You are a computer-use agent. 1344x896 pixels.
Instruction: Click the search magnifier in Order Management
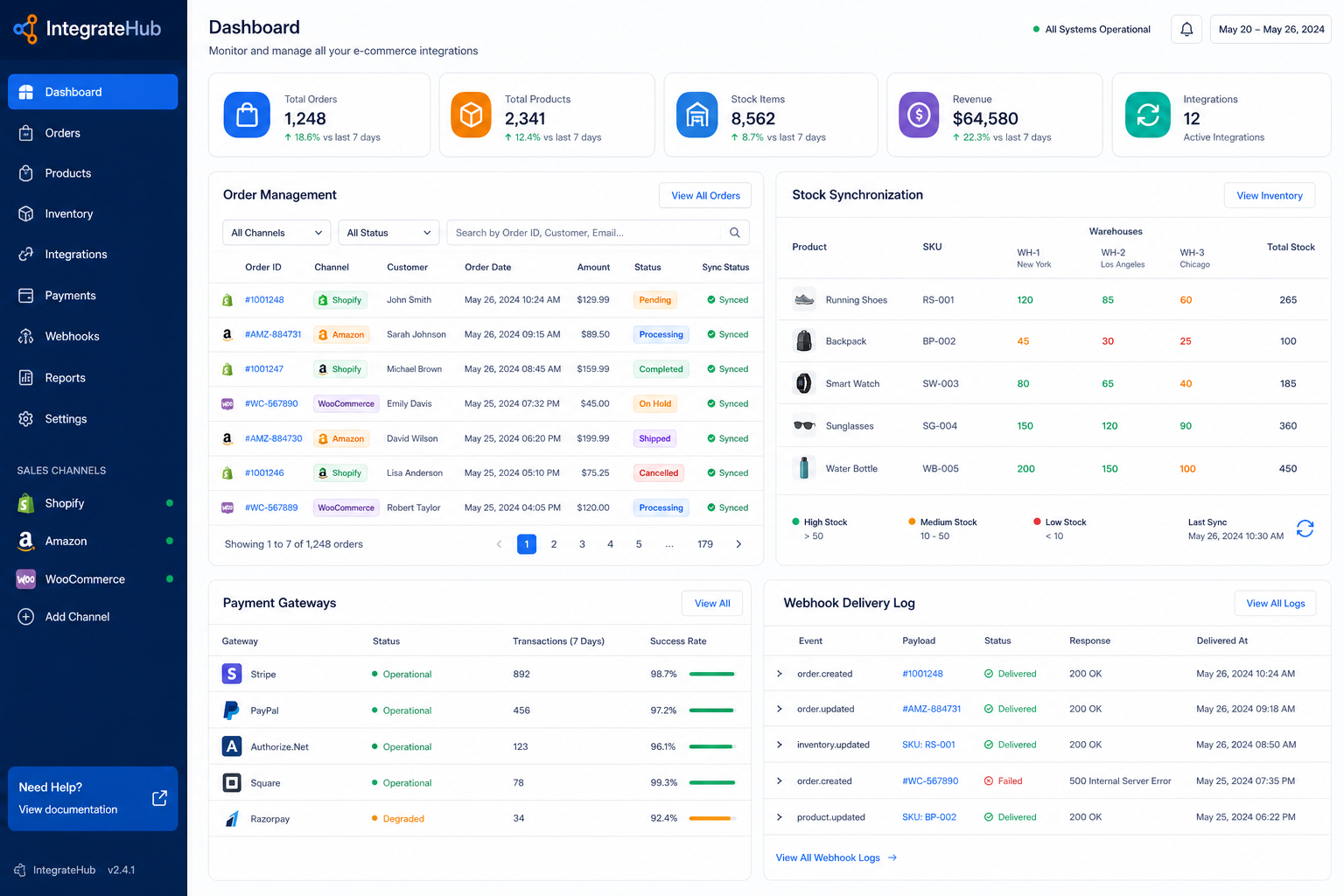click(x=734, y=233)
